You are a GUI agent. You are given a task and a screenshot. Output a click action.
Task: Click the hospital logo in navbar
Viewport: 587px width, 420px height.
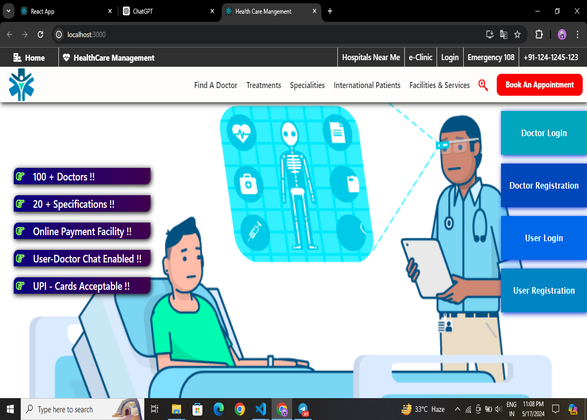point(21,85)
